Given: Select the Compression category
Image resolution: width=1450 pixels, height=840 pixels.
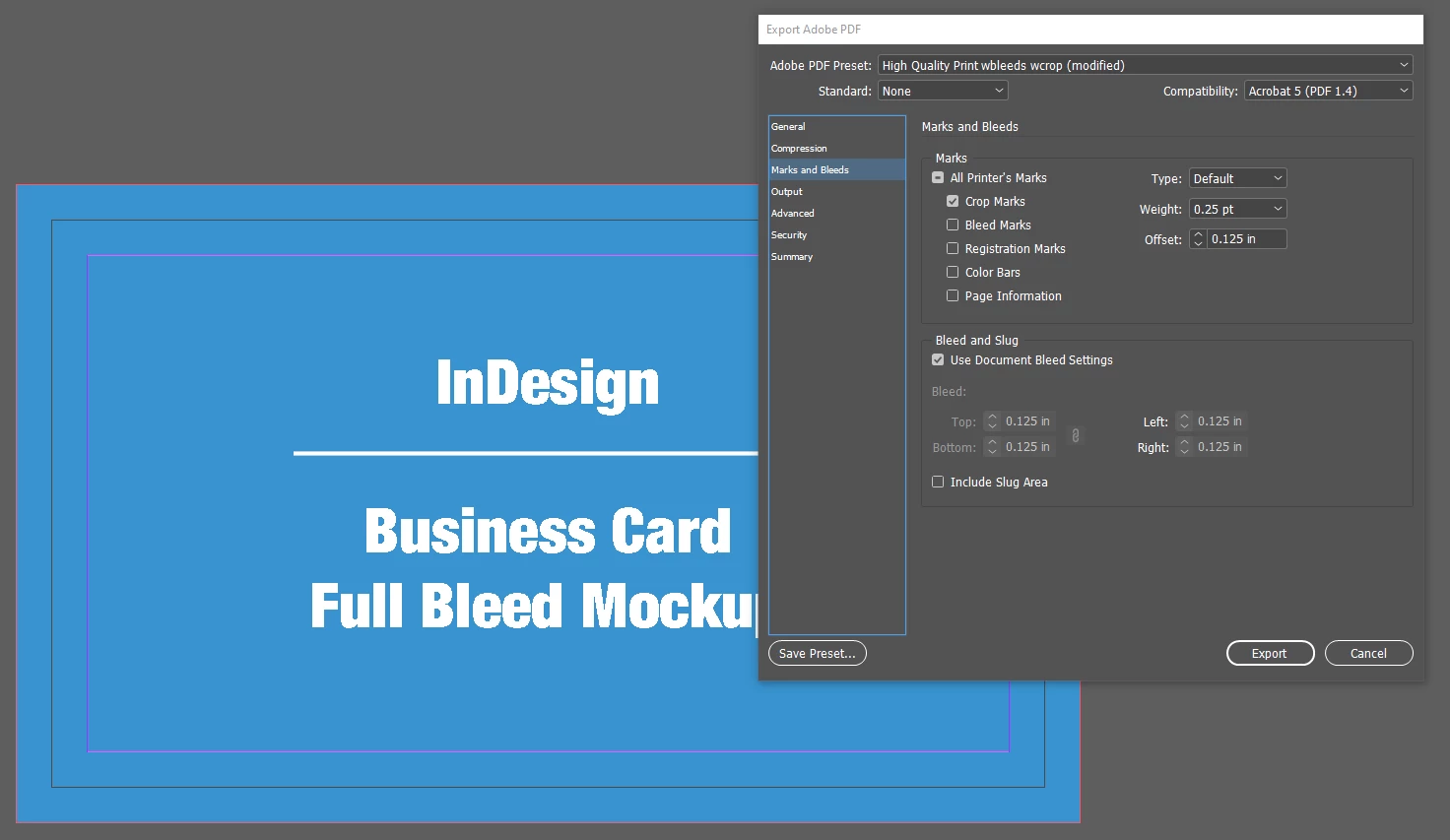Looking at the screenshot, I should tap(836, 149).
